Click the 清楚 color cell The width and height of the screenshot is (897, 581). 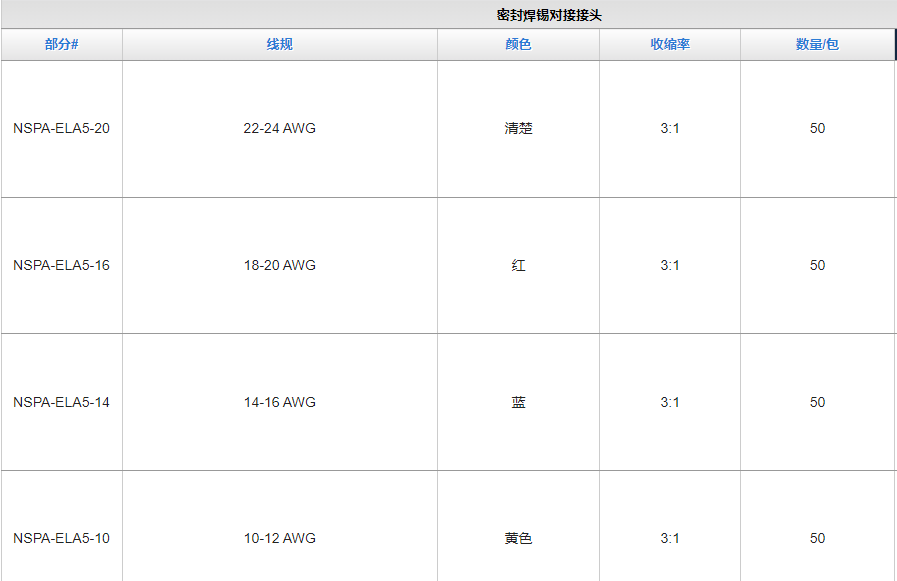pyautogui.click(x=518, y=128)
